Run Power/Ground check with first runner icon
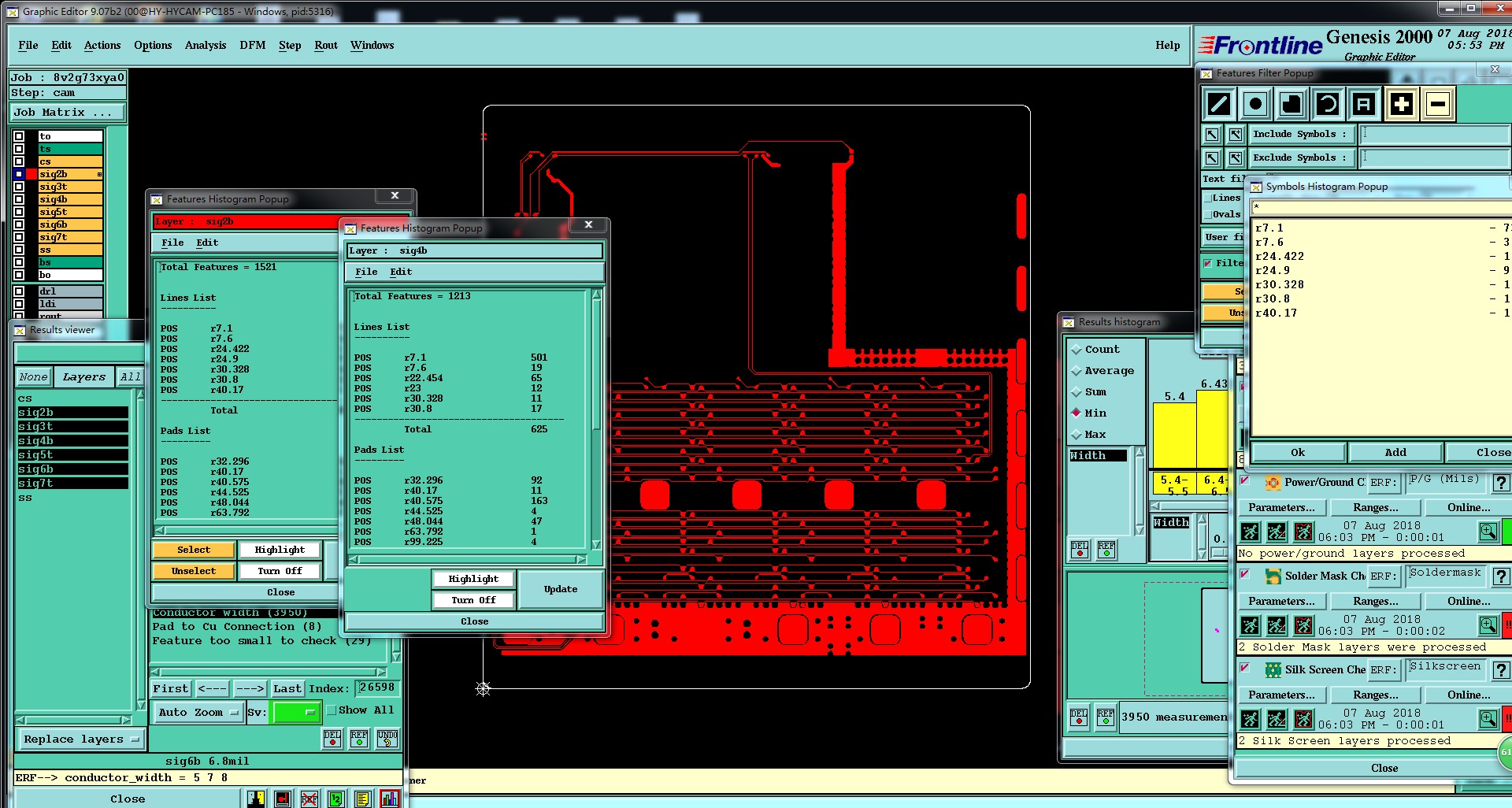Image resolution: width=1512 pixels, height=808 pixels. tap(1250, 532)
